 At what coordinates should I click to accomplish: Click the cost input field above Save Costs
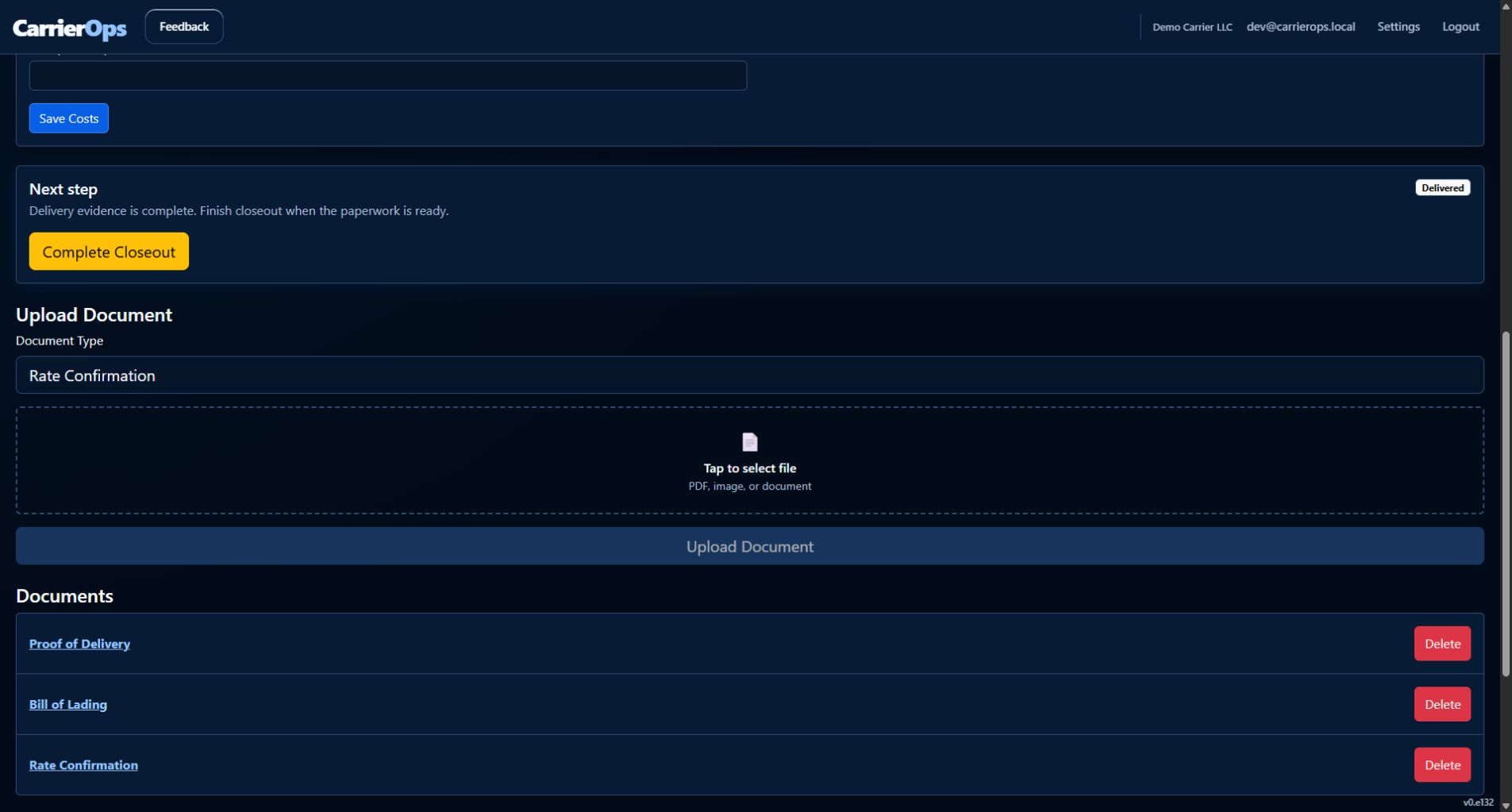[388, 75]
